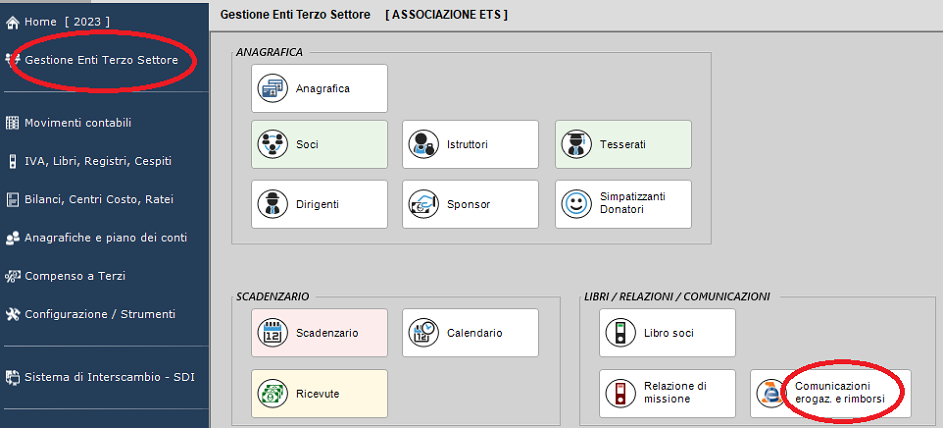Screen dimensions: 943x428
Task: Open the Sponsor handshake icon
Action: pos(424,204)
